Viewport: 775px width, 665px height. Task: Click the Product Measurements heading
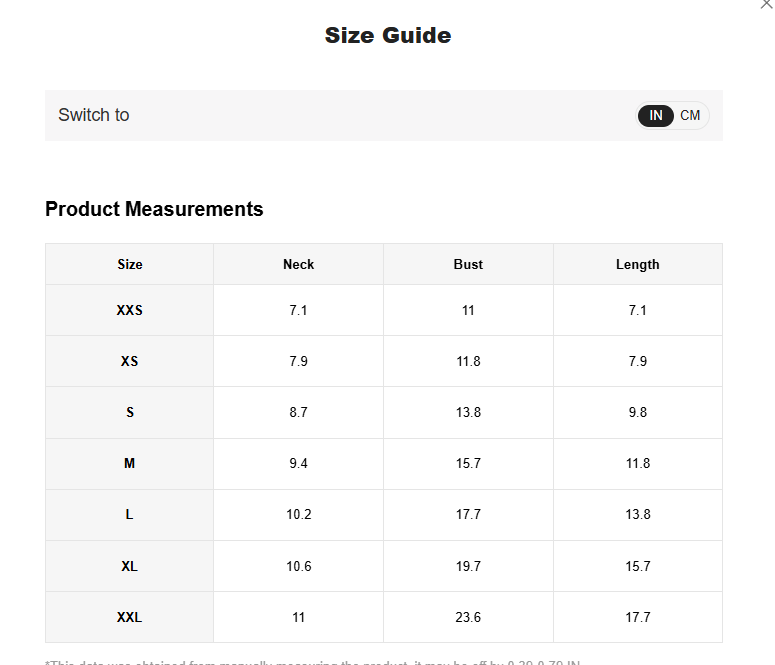(x=154, y=209)
